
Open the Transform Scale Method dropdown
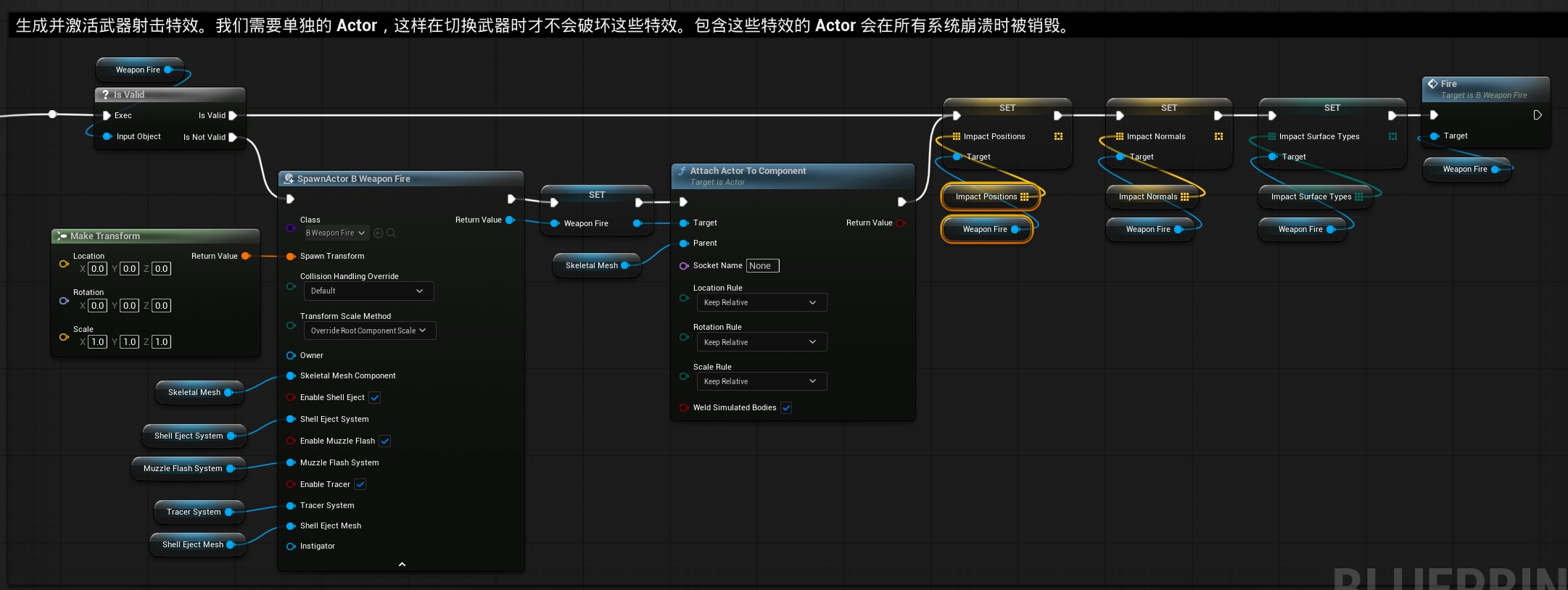(368, 331)
